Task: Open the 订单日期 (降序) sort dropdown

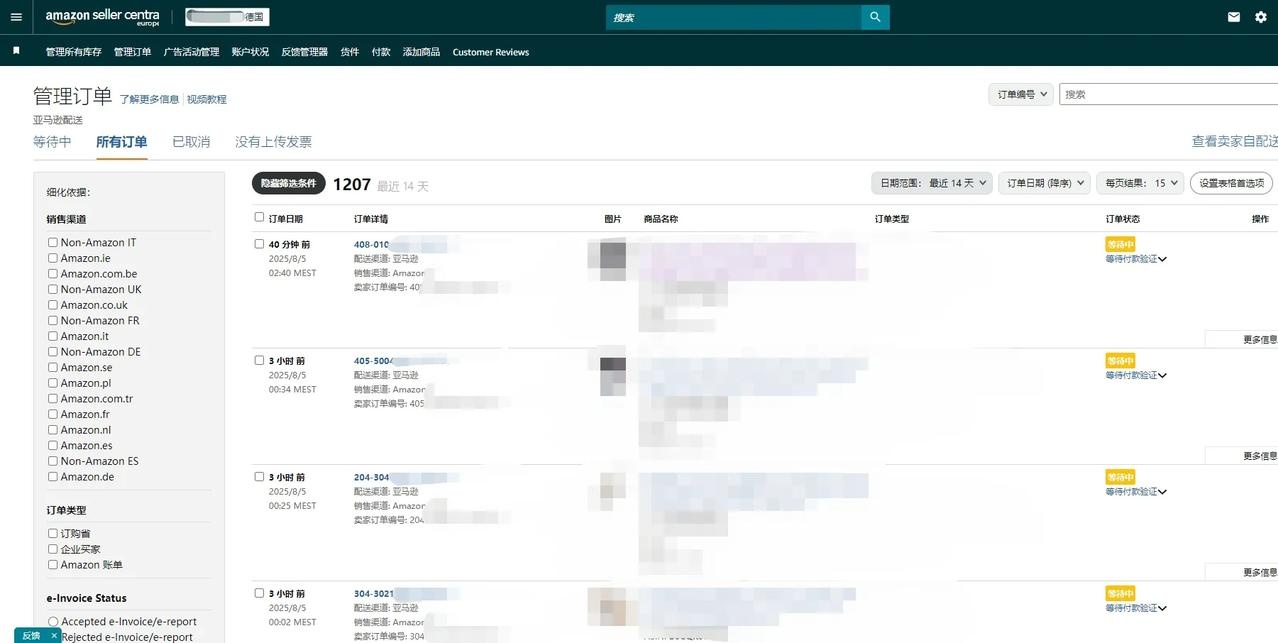Action: (x=1045, y=183)
